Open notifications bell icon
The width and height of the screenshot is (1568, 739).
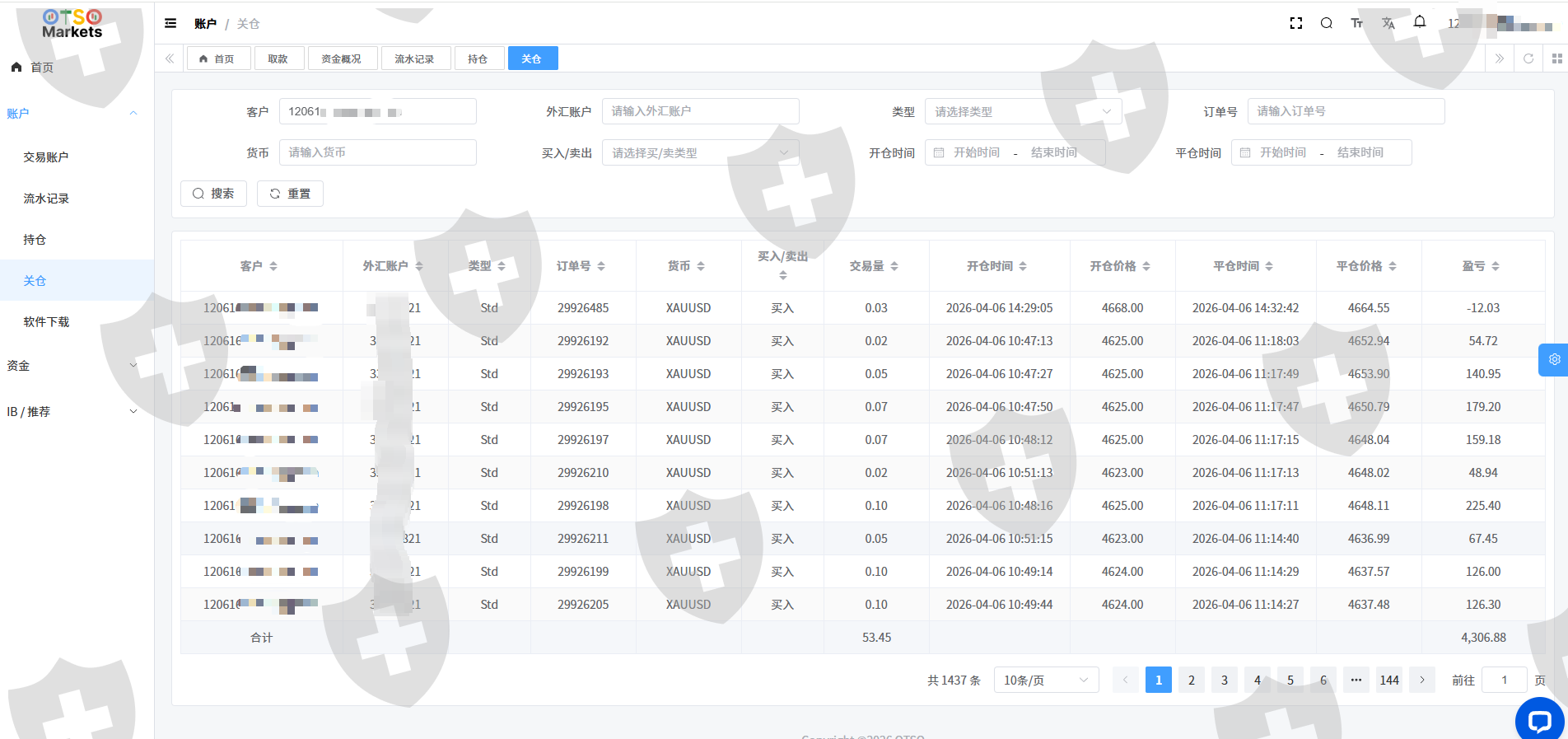1420,22
